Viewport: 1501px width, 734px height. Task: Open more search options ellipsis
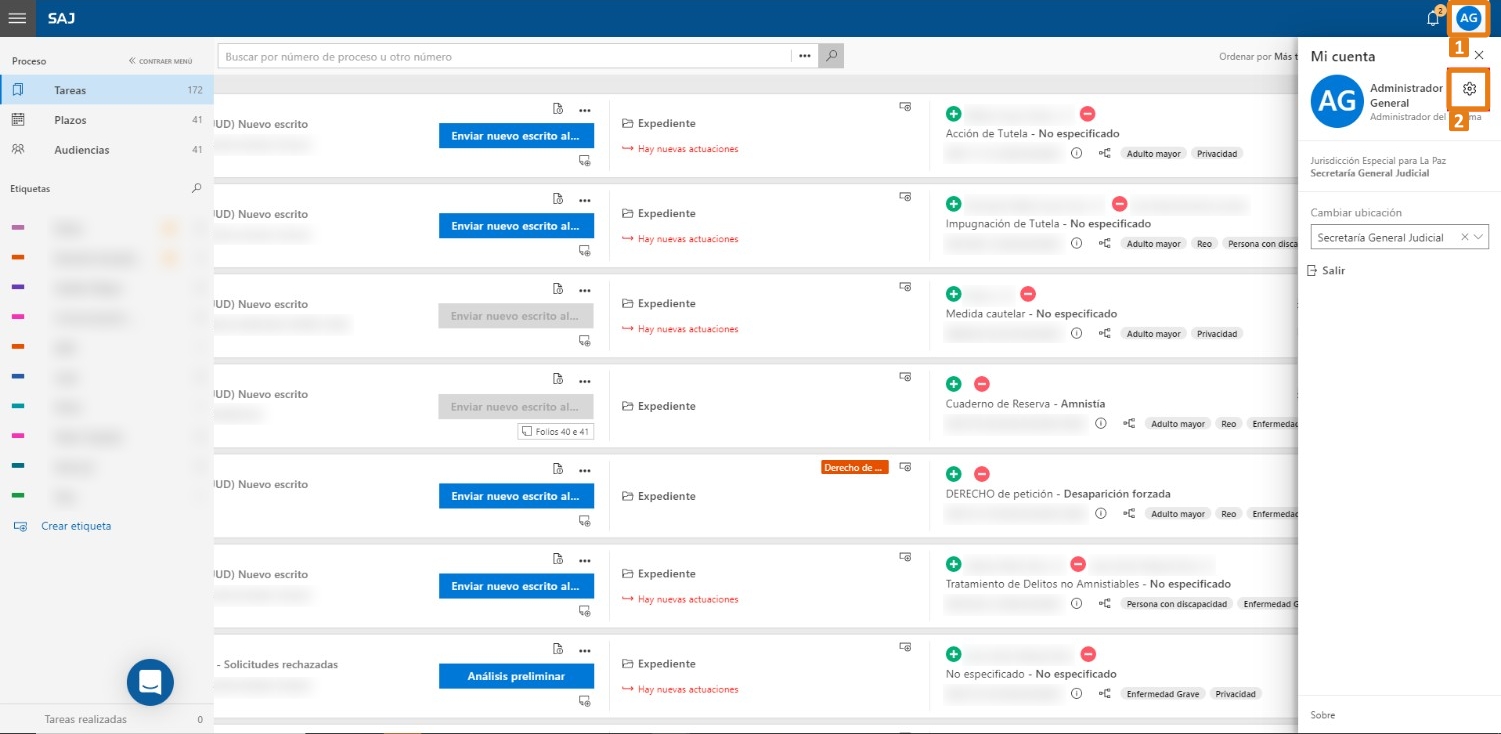[x=805, y=57]
